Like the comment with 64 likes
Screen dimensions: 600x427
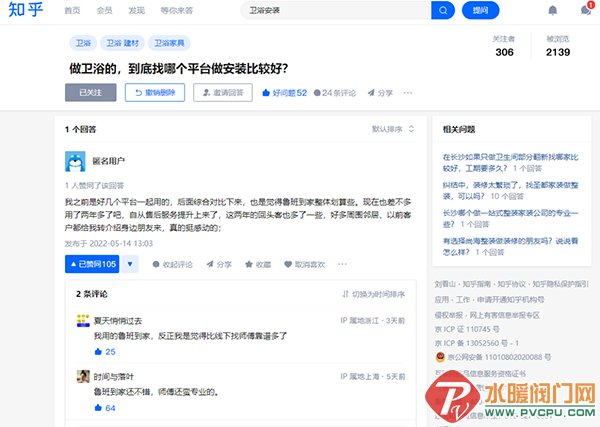tap(105, 408)
